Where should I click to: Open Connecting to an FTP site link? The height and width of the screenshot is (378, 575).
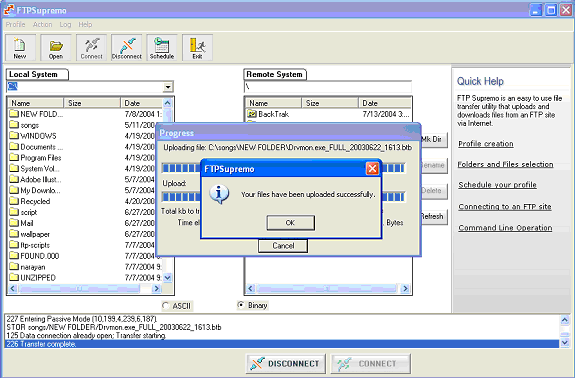tap(505, 206)
